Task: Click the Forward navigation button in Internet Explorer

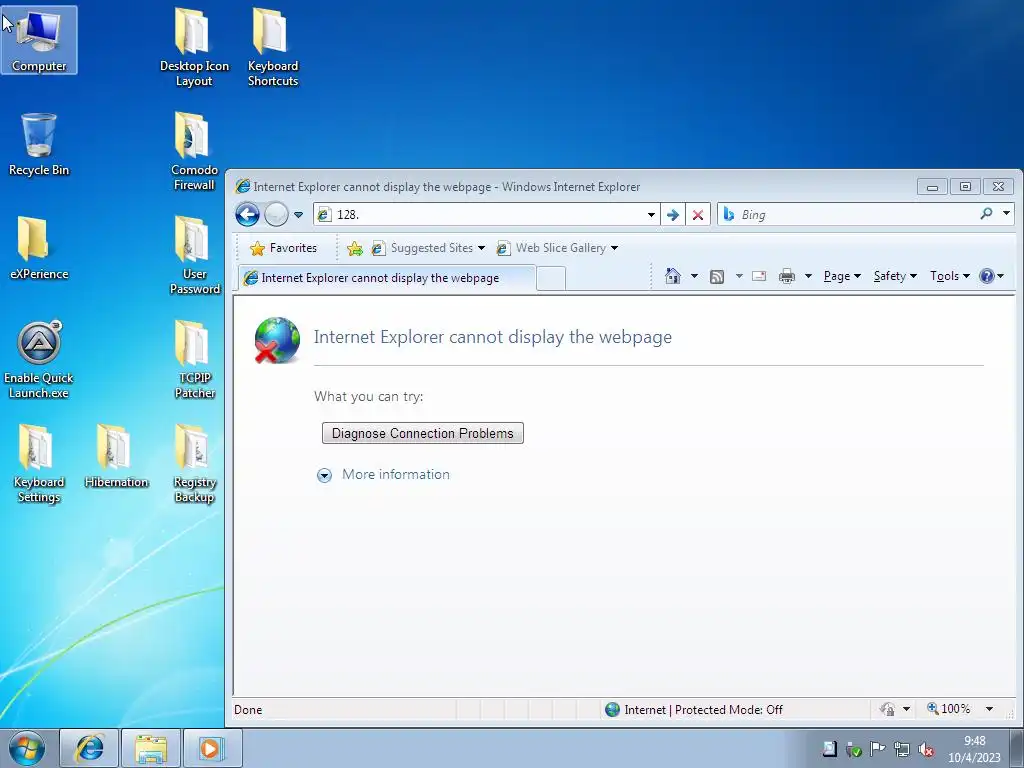Action: 276,214
